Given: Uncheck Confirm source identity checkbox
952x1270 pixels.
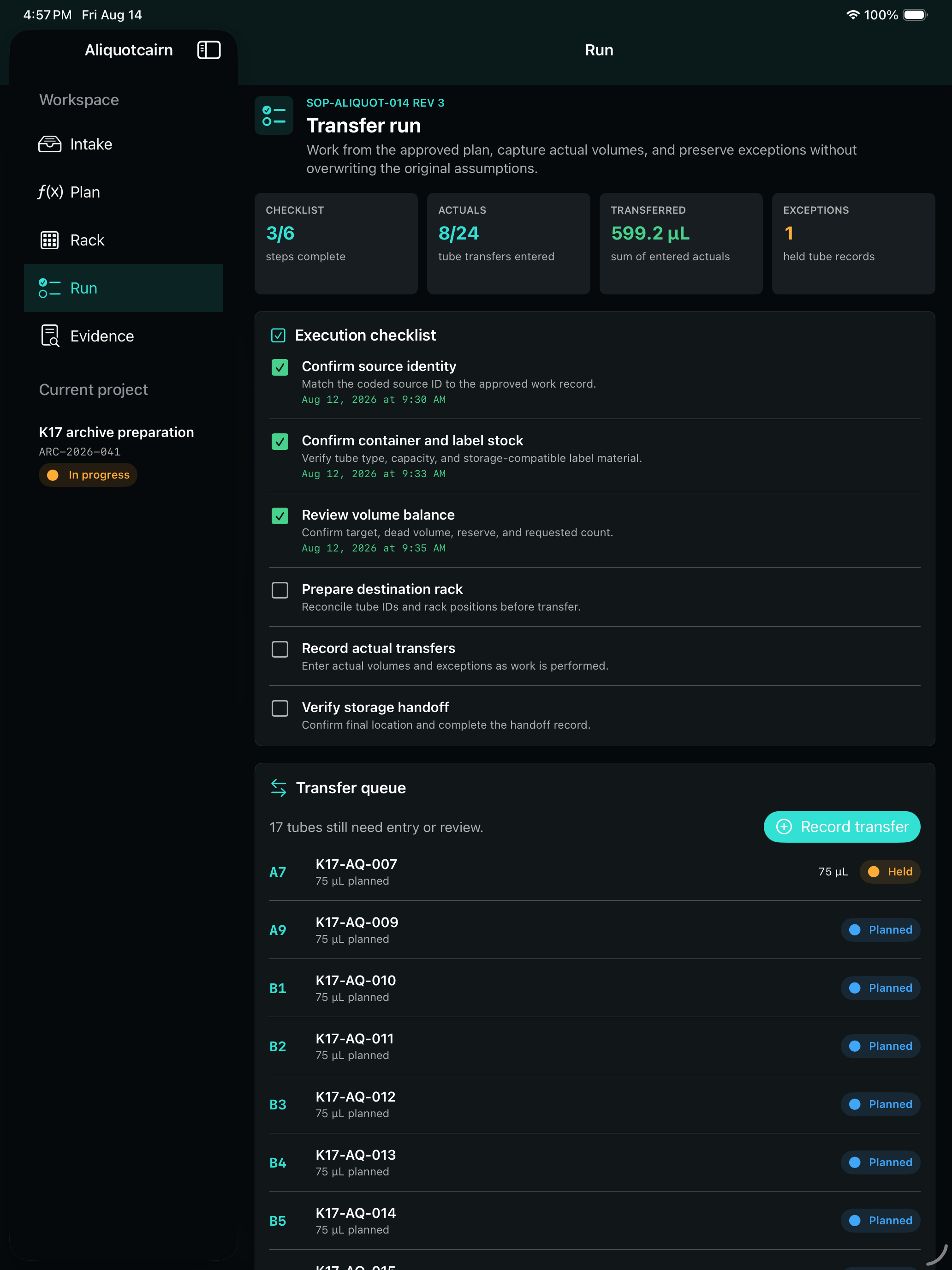Looking at the screenshot, I should pos(280,367).
